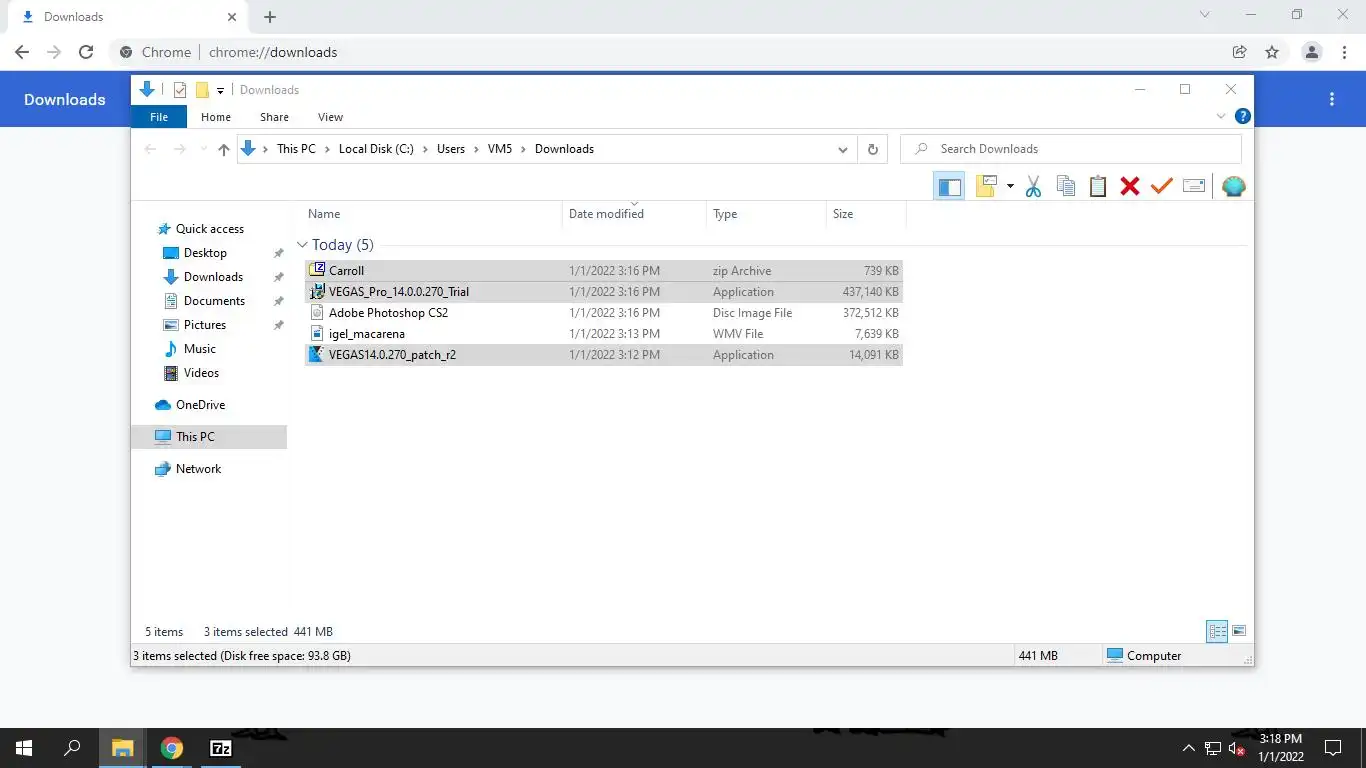This screenshot has width=1366, height=768.
Task: Click VM5 in address breadcrumb
Action: 500,149
